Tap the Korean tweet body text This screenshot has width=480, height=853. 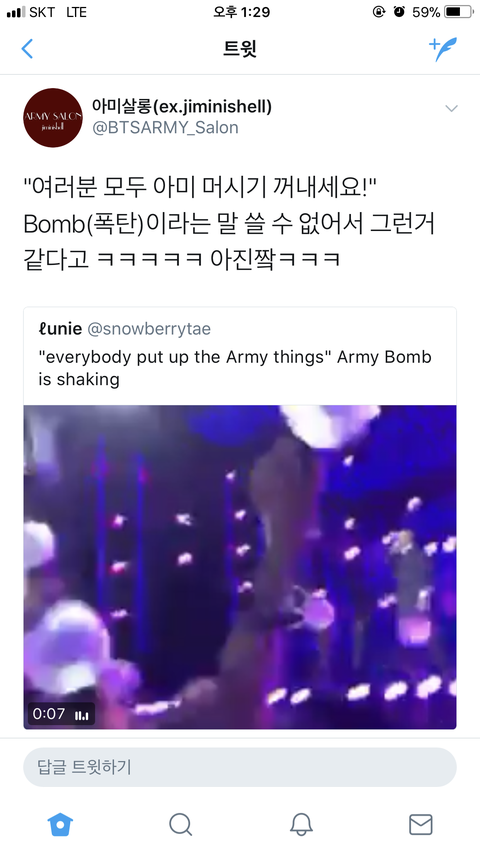click(x=229, y=224)
